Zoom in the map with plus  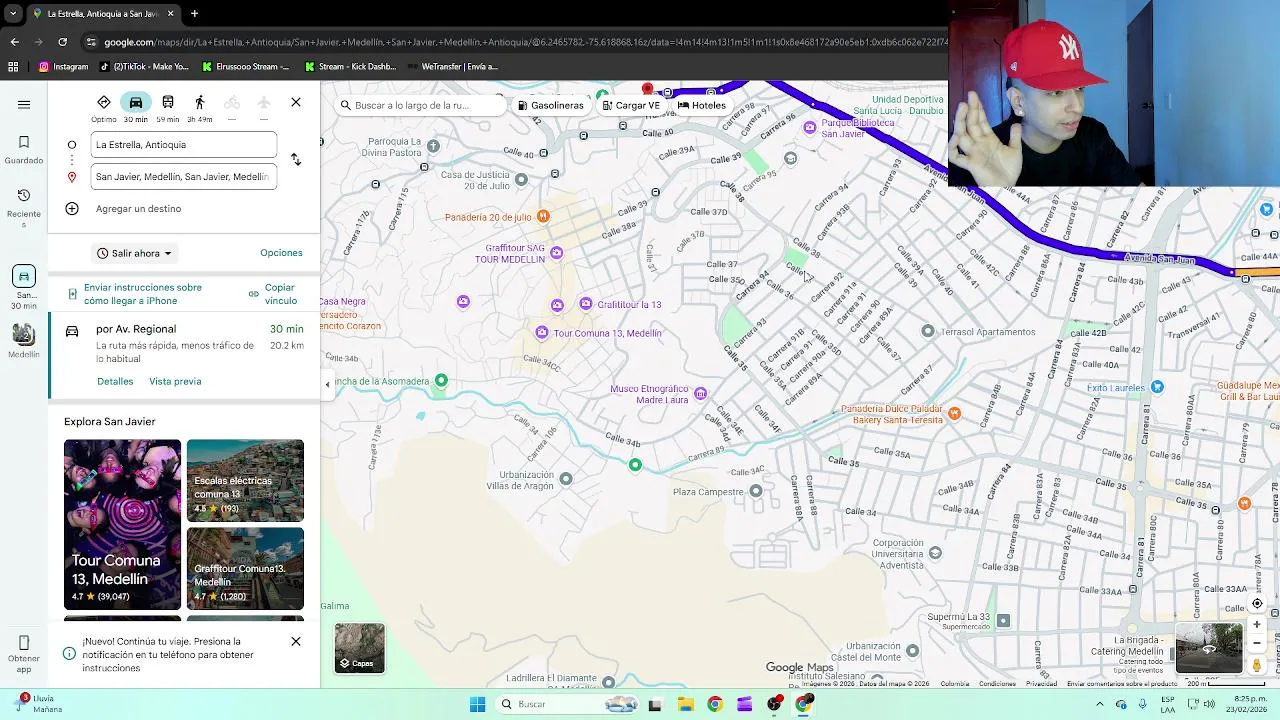point(1257,625)
